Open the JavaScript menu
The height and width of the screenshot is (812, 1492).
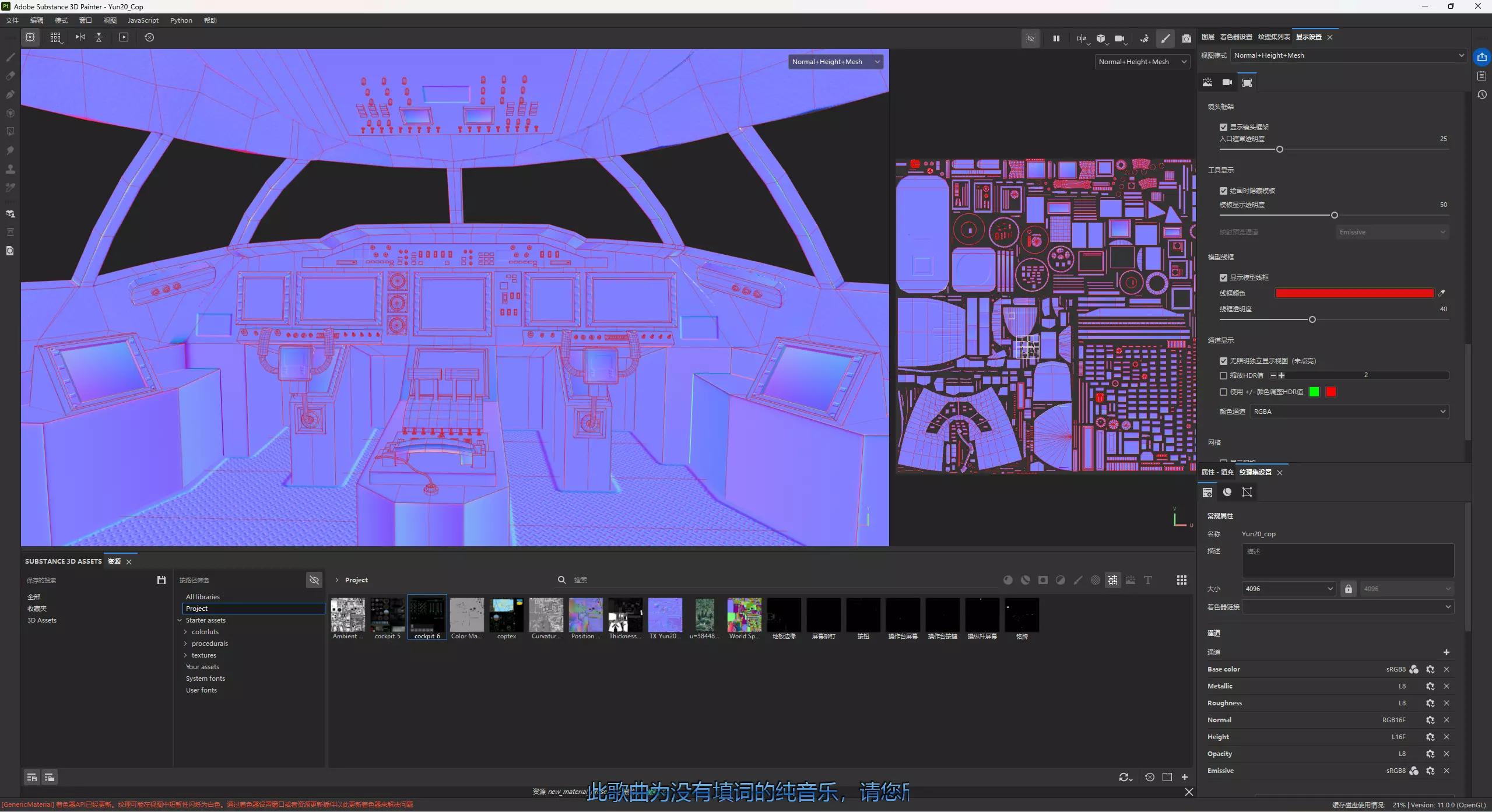[x=143, y=20]
